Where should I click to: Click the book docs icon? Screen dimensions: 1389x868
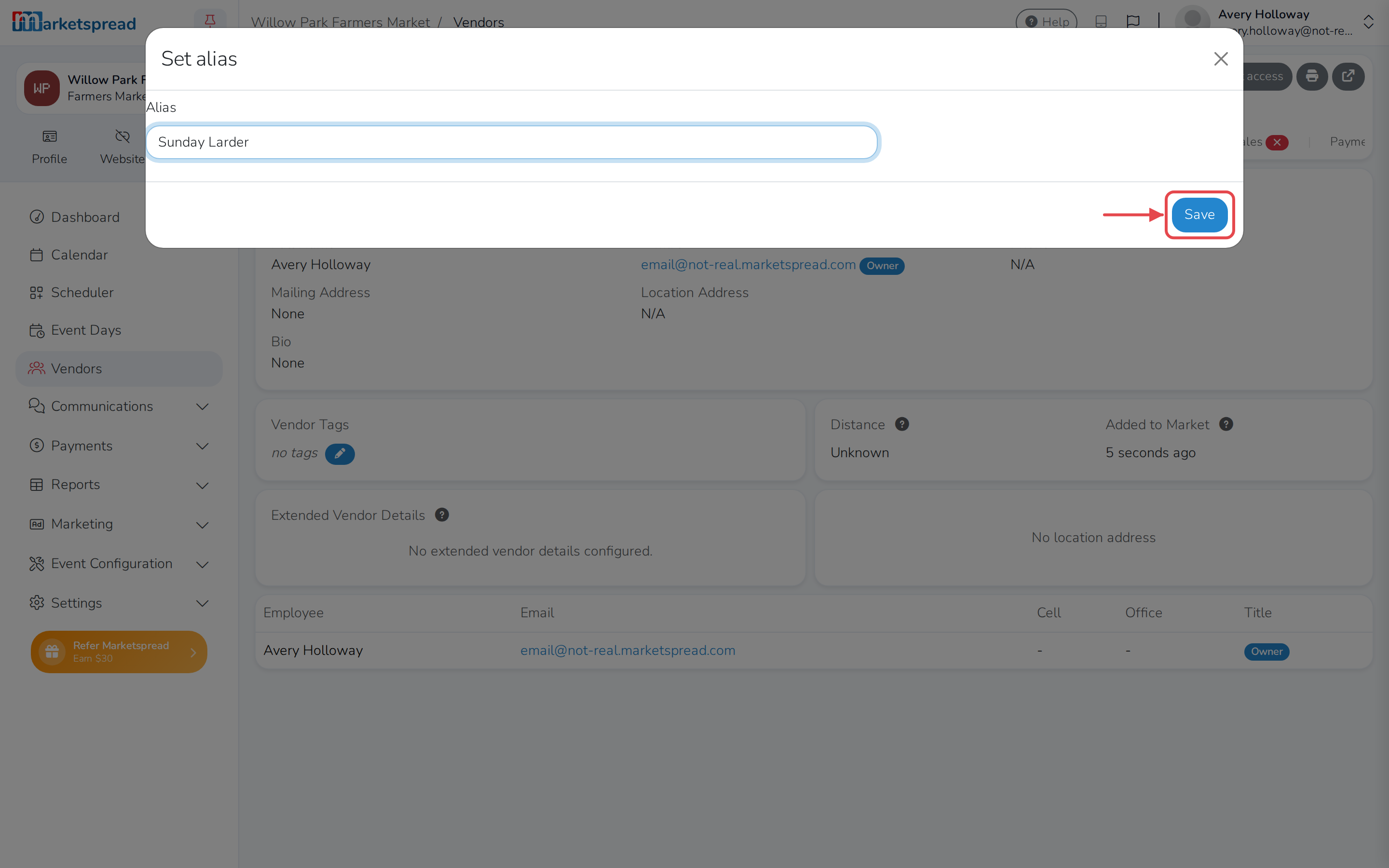[1101, 22]
